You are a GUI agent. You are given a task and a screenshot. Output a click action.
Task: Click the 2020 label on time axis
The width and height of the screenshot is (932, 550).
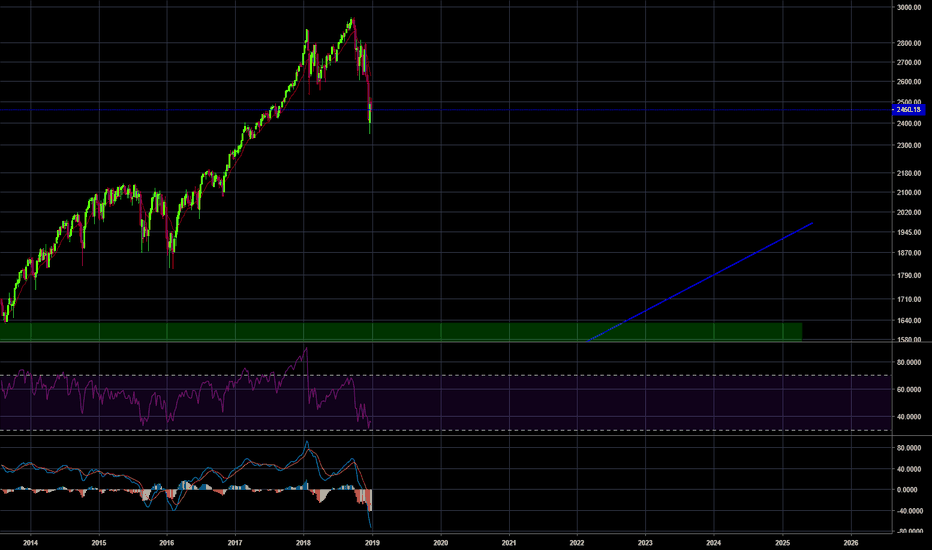[x=440, y=543]
